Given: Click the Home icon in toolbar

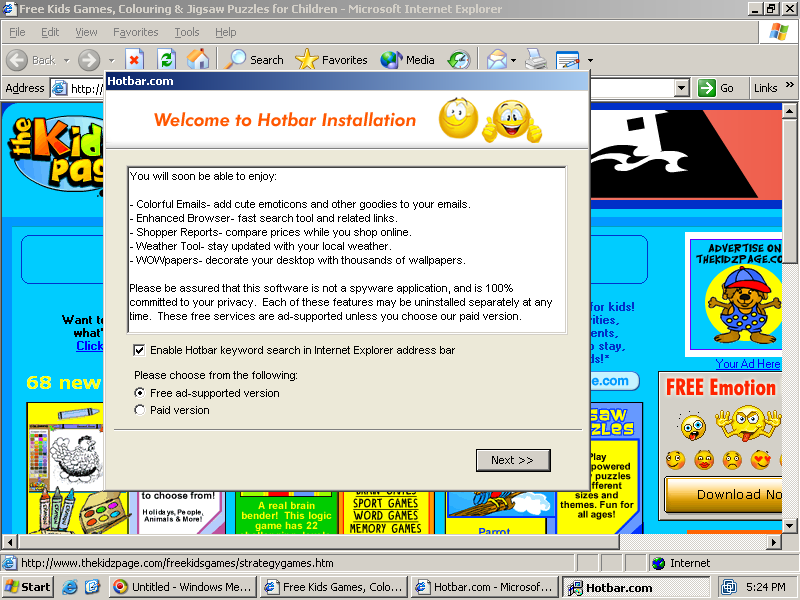Looking at the screenshot, I should click(x=198, y=59).
